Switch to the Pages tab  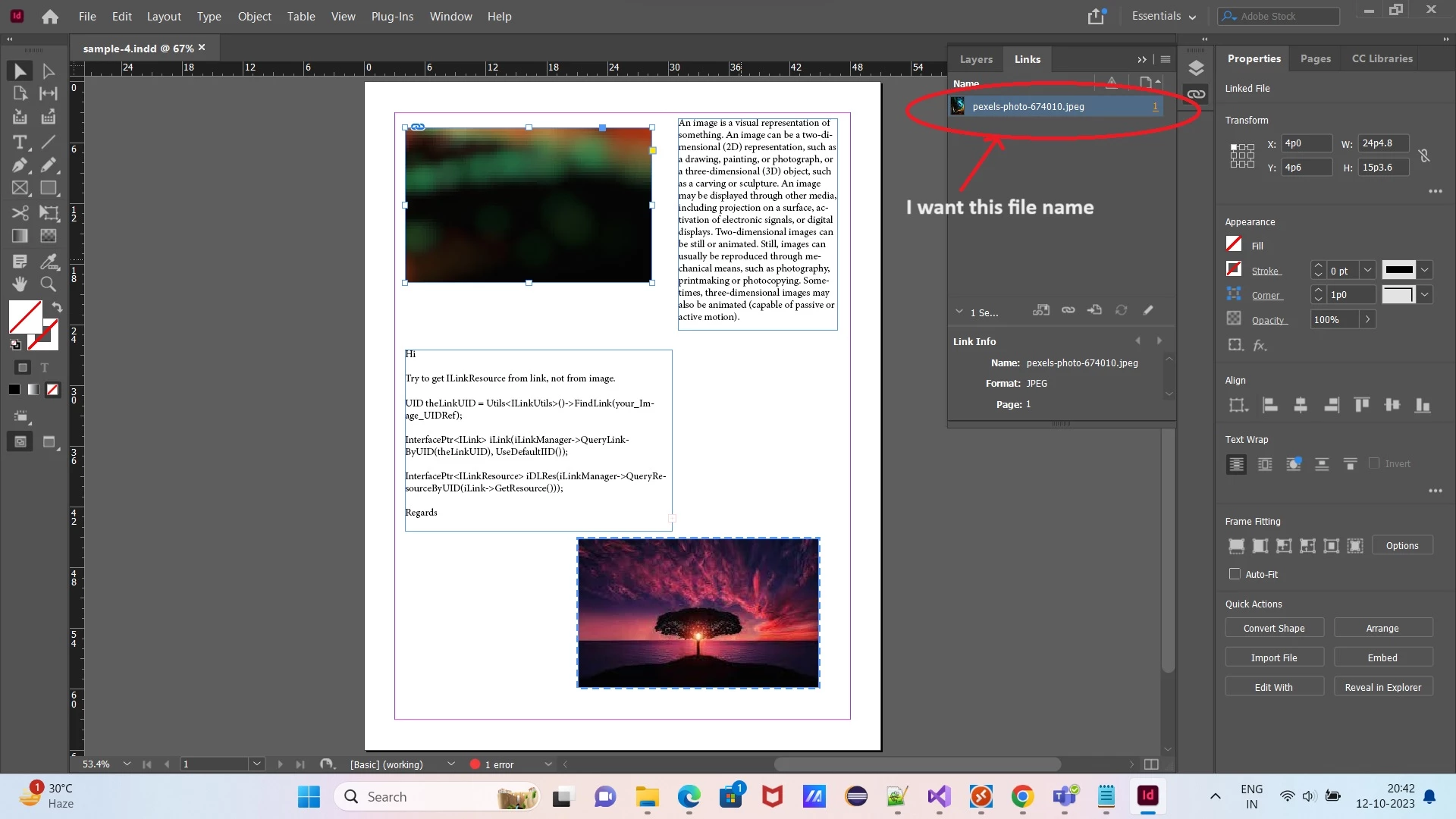pos(1315,58)
